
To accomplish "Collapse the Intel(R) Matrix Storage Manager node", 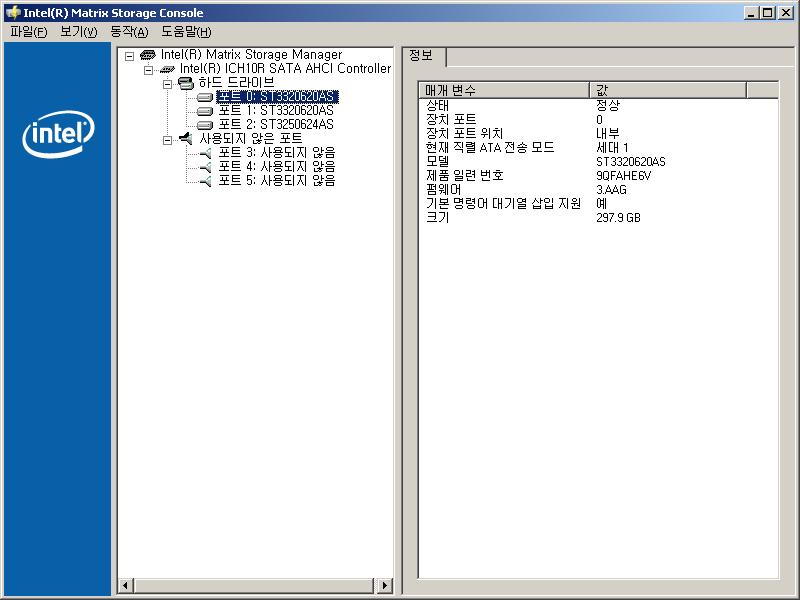I will [x=130, y=56].
